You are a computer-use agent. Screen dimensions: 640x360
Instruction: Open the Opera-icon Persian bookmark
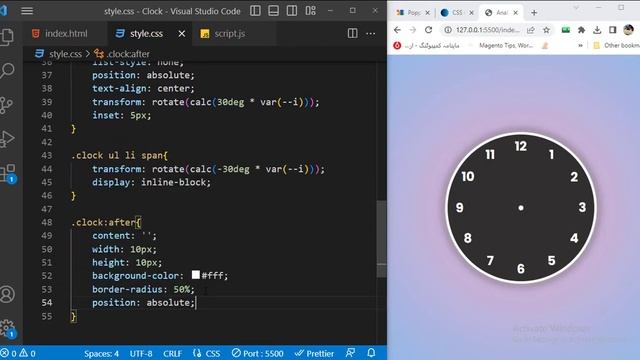tap(426, 45)
